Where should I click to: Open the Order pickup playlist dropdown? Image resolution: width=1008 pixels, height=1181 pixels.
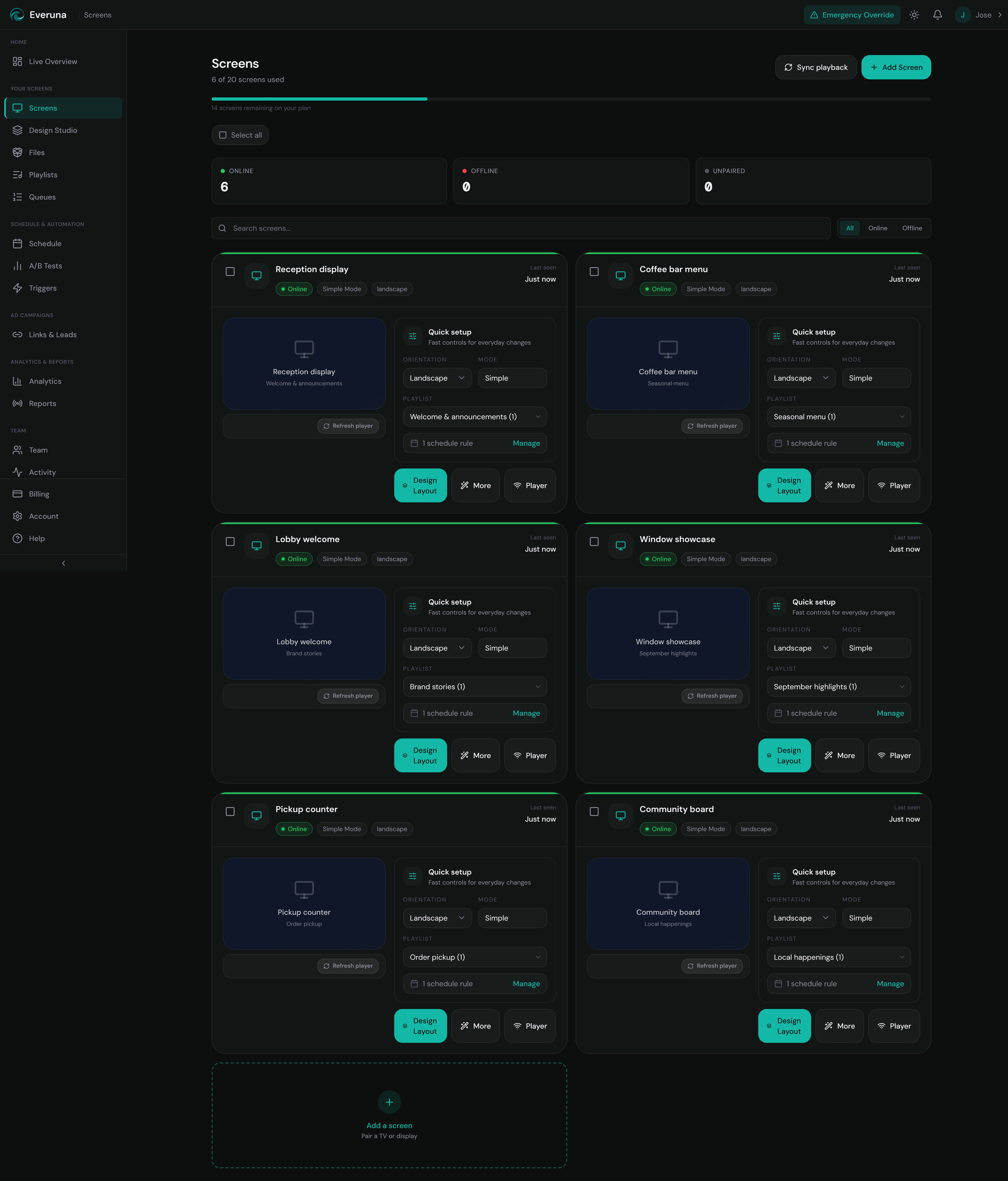(474, 958)
